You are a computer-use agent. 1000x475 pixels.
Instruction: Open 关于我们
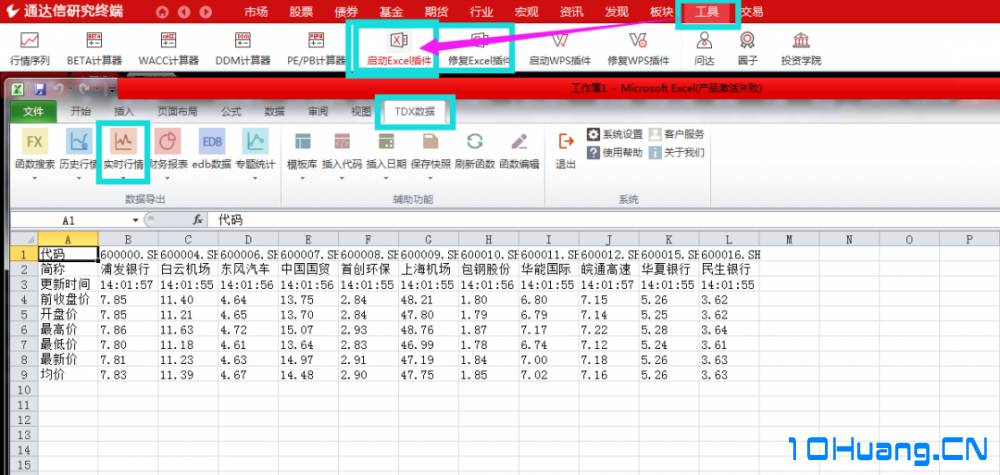tap(677, 153)
